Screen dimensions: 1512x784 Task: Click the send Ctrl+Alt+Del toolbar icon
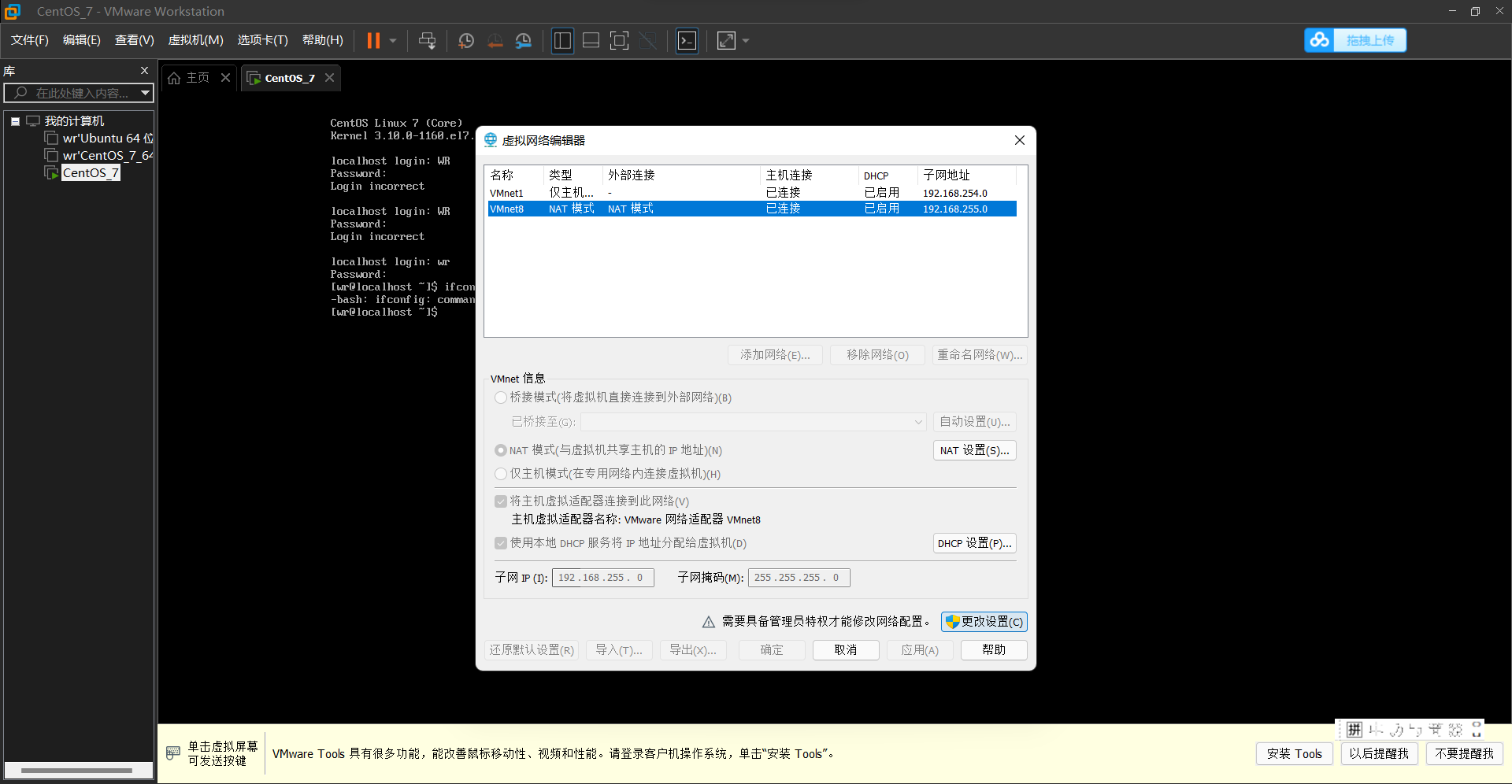coord(427,40)
